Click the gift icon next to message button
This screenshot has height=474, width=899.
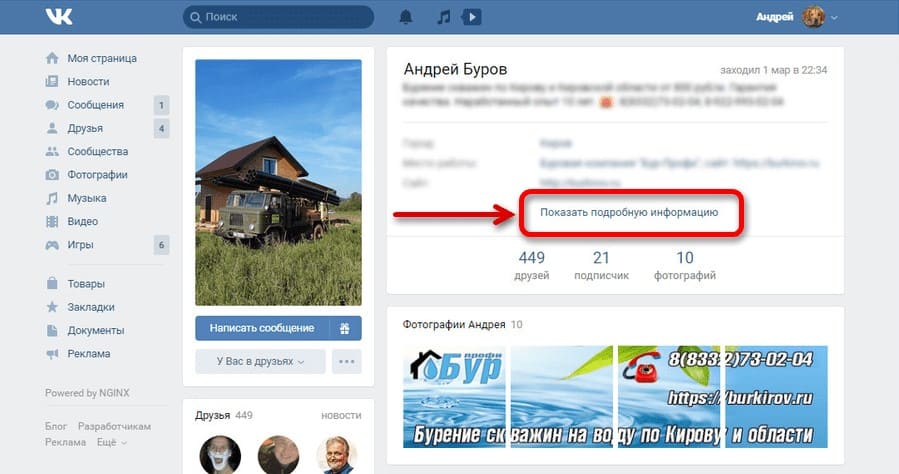click(x=344, y=328)
